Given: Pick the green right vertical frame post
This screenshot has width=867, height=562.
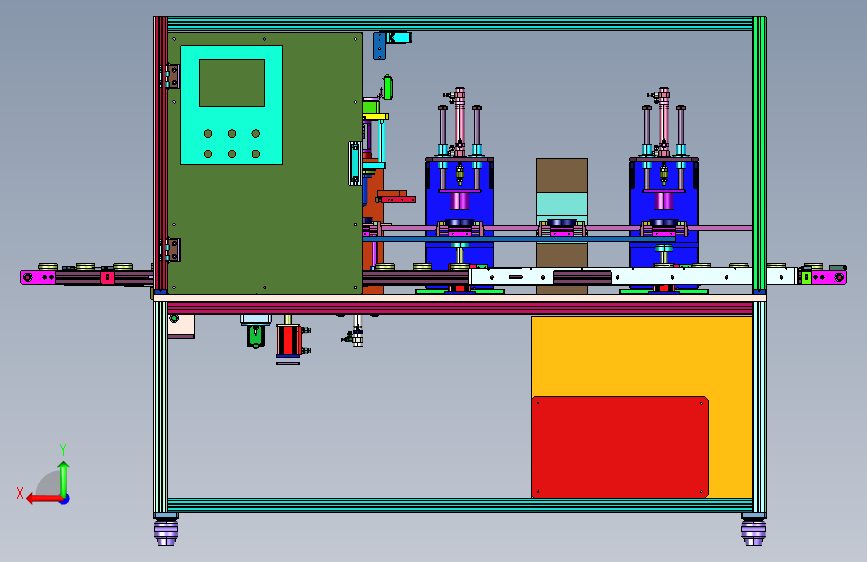Looking at the screenshot, I should pos(759,154).
